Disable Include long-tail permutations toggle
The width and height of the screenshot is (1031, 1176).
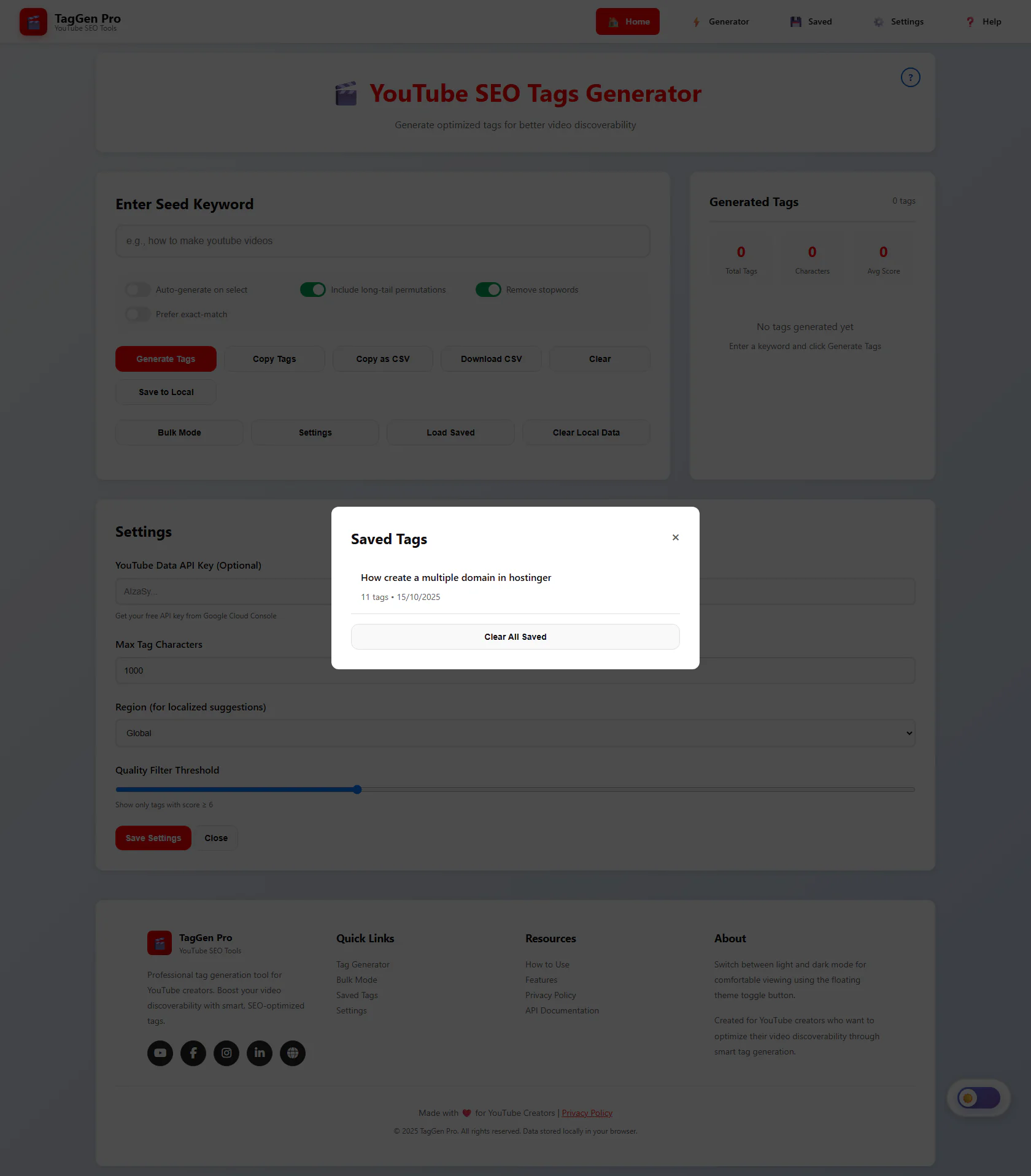313,290
